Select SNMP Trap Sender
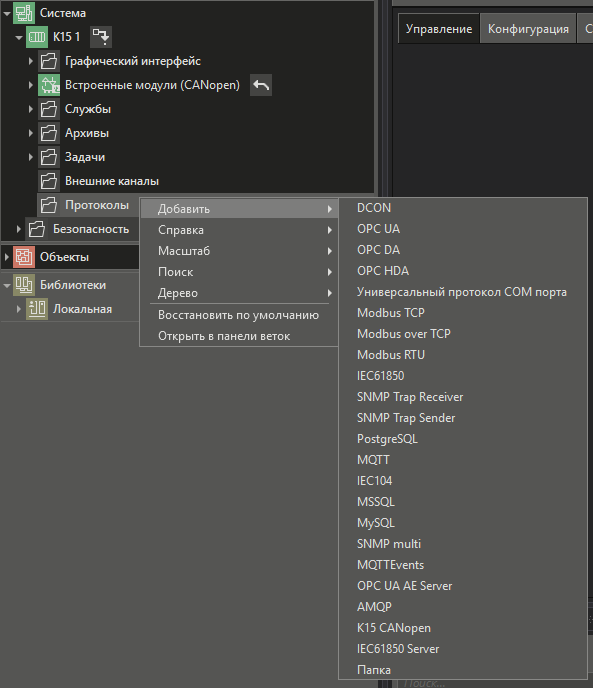The height and width of the screenshot is (688, 593). tap(463, 418)
